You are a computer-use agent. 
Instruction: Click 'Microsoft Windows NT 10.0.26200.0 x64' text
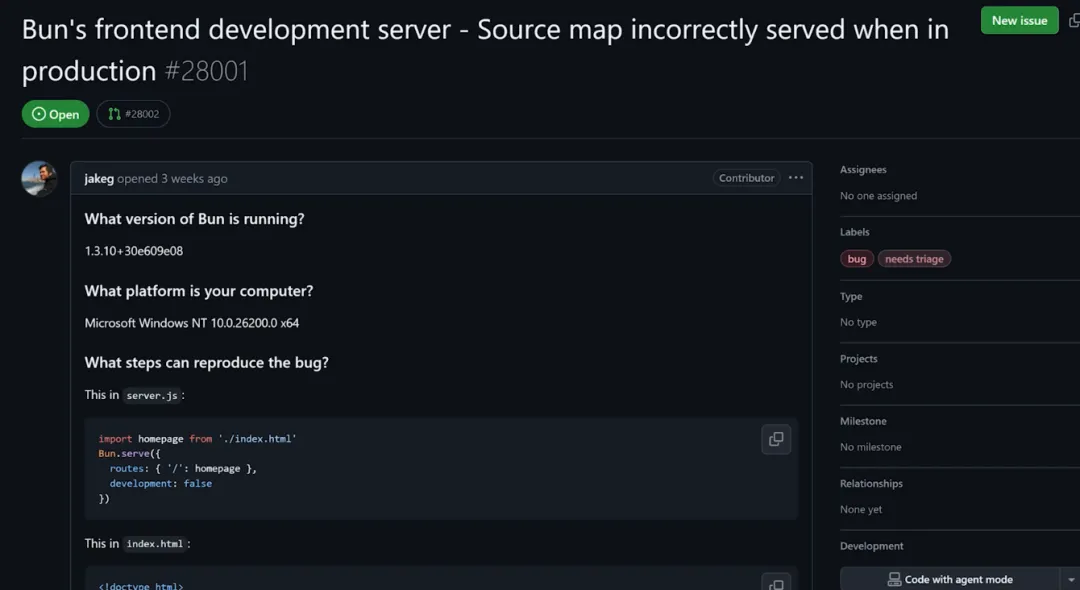pos(191,323)
